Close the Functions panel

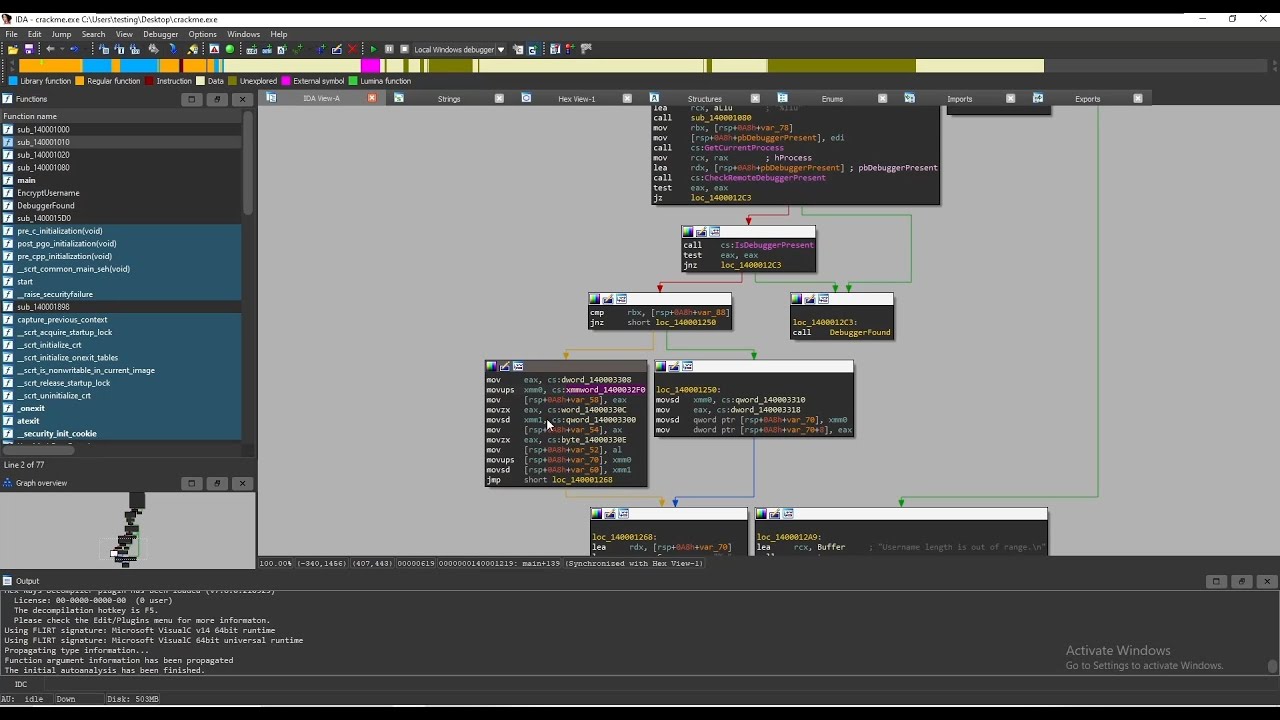(242, 99)
